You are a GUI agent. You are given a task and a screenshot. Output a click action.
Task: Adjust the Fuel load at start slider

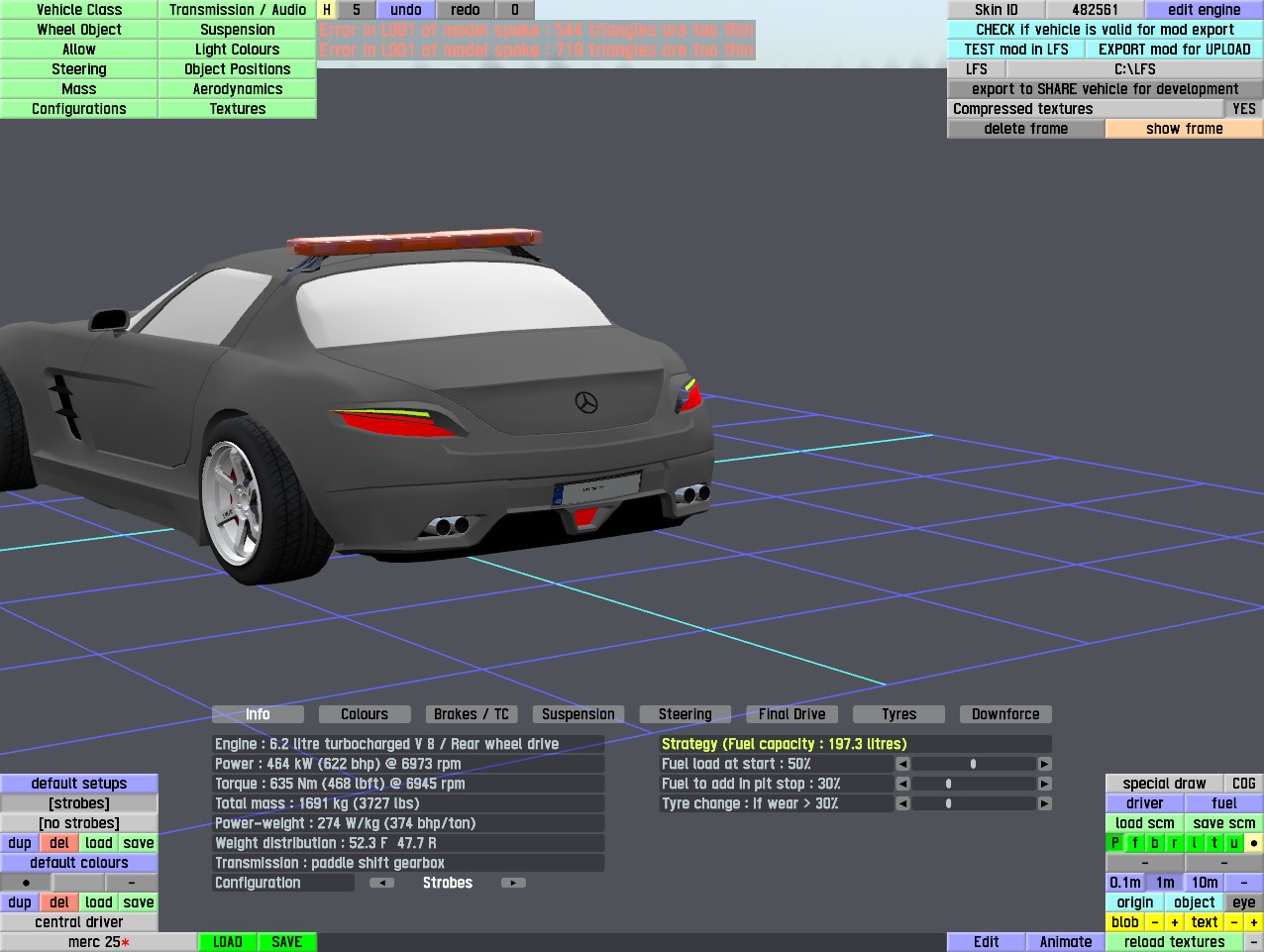[x=974, y=764]
